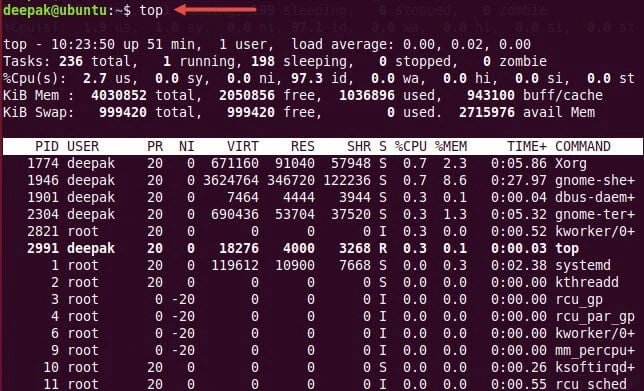Screen dimensions: 644x391
Task: Click the RES column header
Action: point(303,146)
